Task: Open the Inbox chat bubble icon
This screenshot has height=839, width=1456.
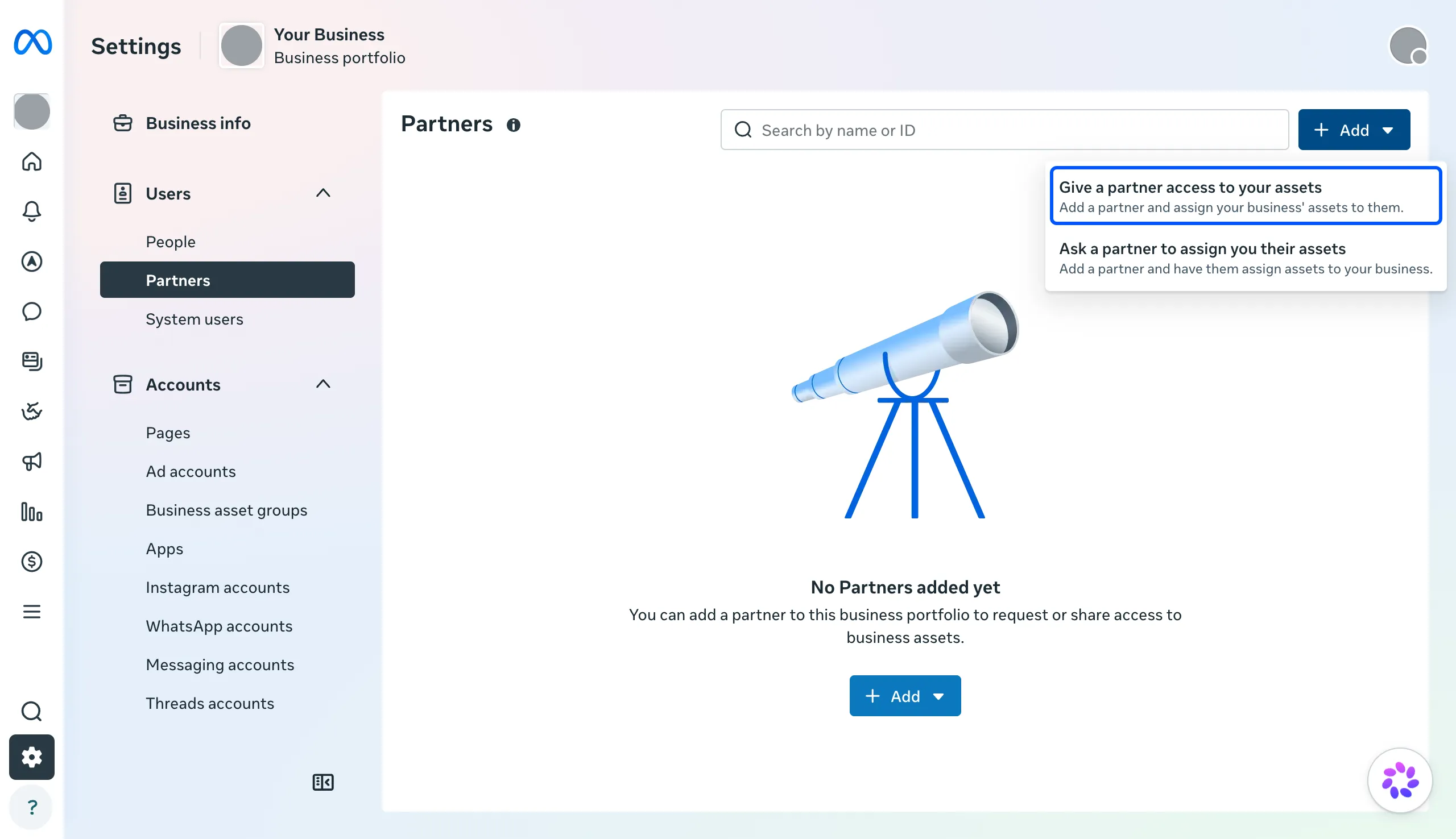Action: click(32, 311)
